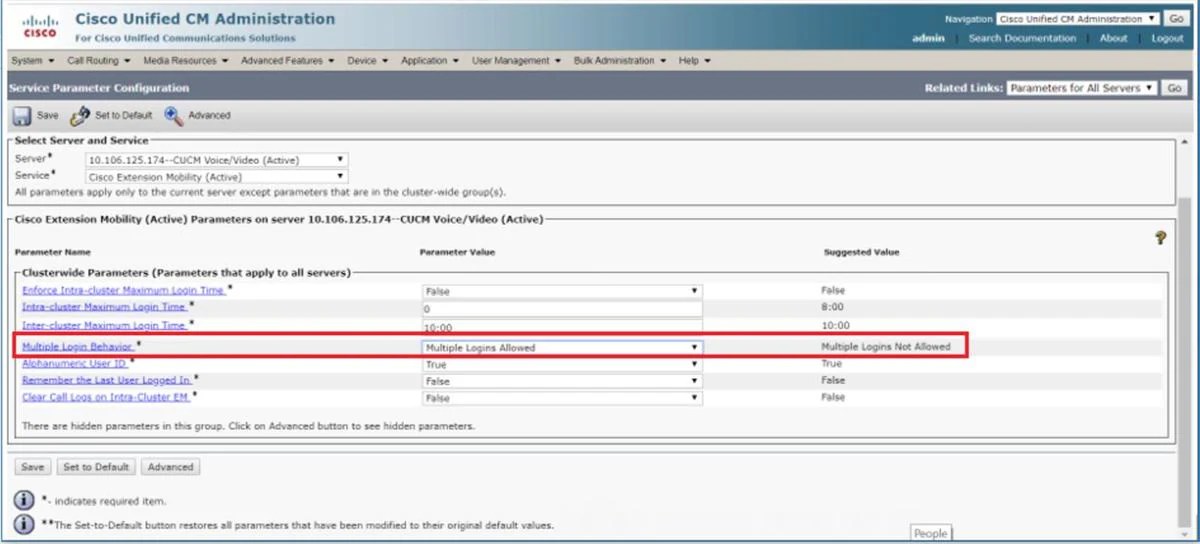Click Intra-cluster Maximum Login Time link
Image resolution: width=1200 pixels, height=544 pixels.
104,307
